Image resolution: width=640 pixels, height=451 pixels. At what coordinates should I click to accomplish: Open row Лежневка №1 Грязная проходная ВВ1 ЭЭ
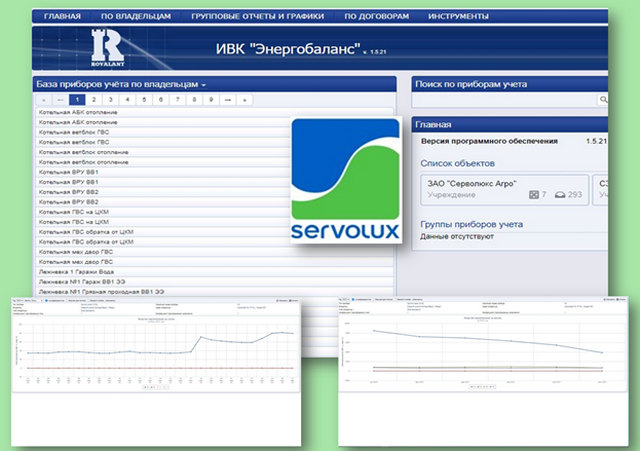coord(214,292)
